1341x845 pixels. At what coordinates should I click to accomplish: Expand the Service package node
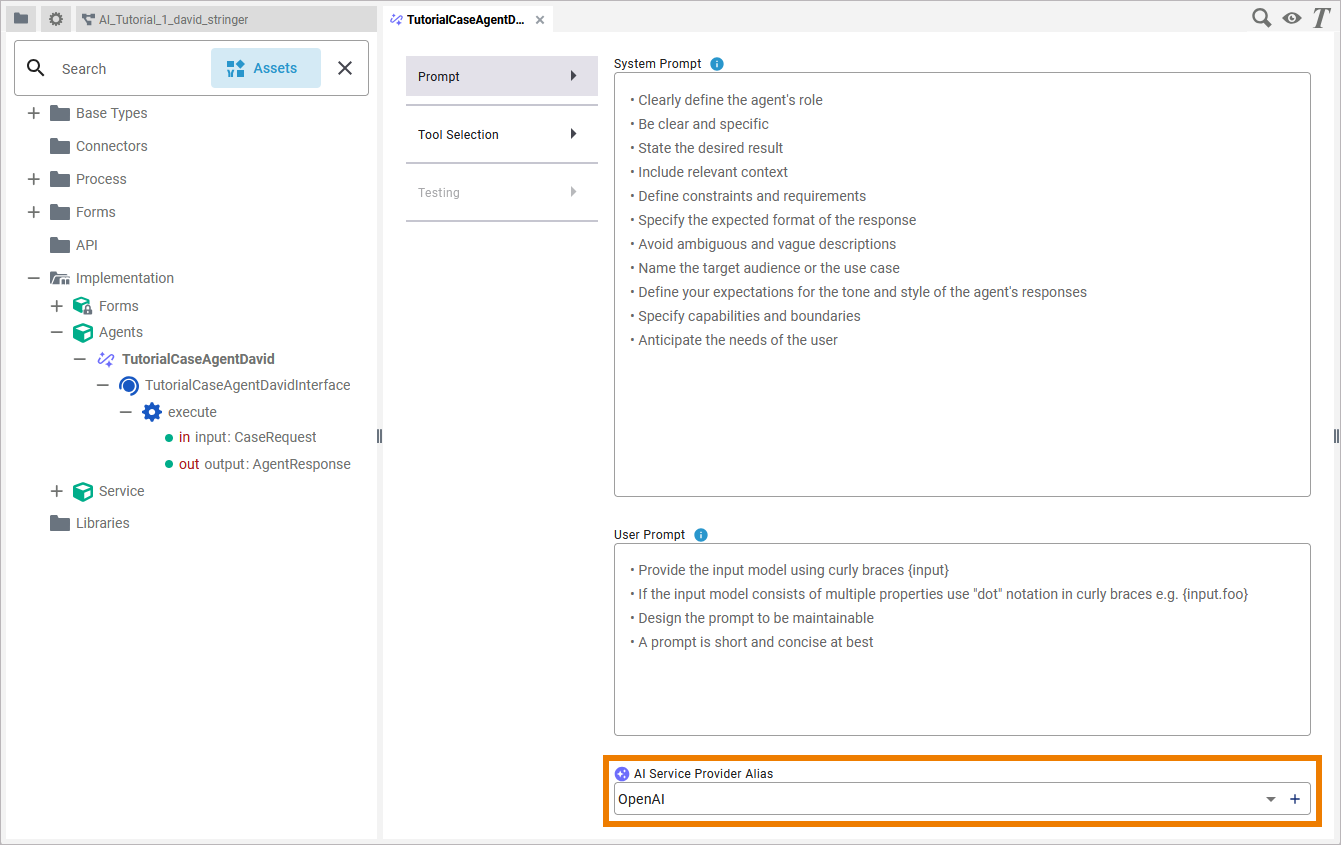57,491
